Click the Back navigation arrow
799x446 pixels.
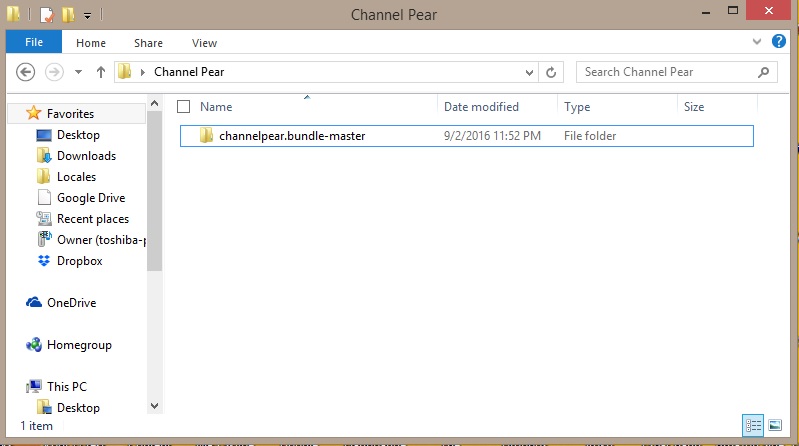click(x=27, y=72)
